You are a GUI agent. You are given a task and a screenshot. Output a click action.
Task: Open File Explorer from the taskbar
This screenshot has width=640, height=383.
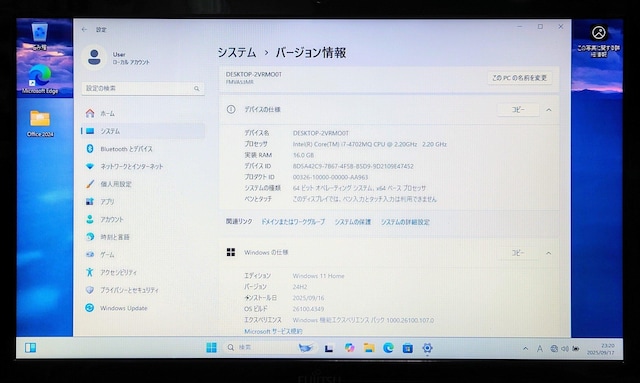coord(369,348)
